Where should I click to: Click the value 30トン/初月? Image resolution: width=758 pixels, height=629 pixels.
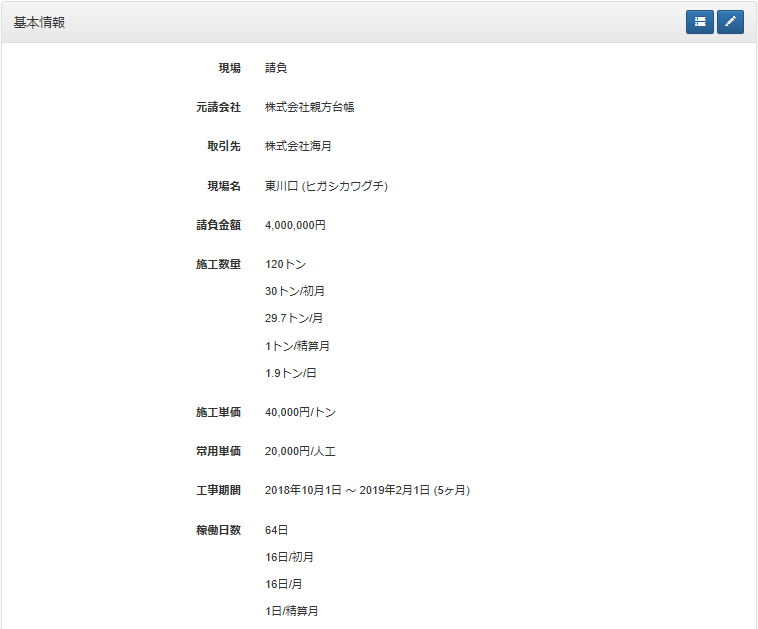coord(295,291)
